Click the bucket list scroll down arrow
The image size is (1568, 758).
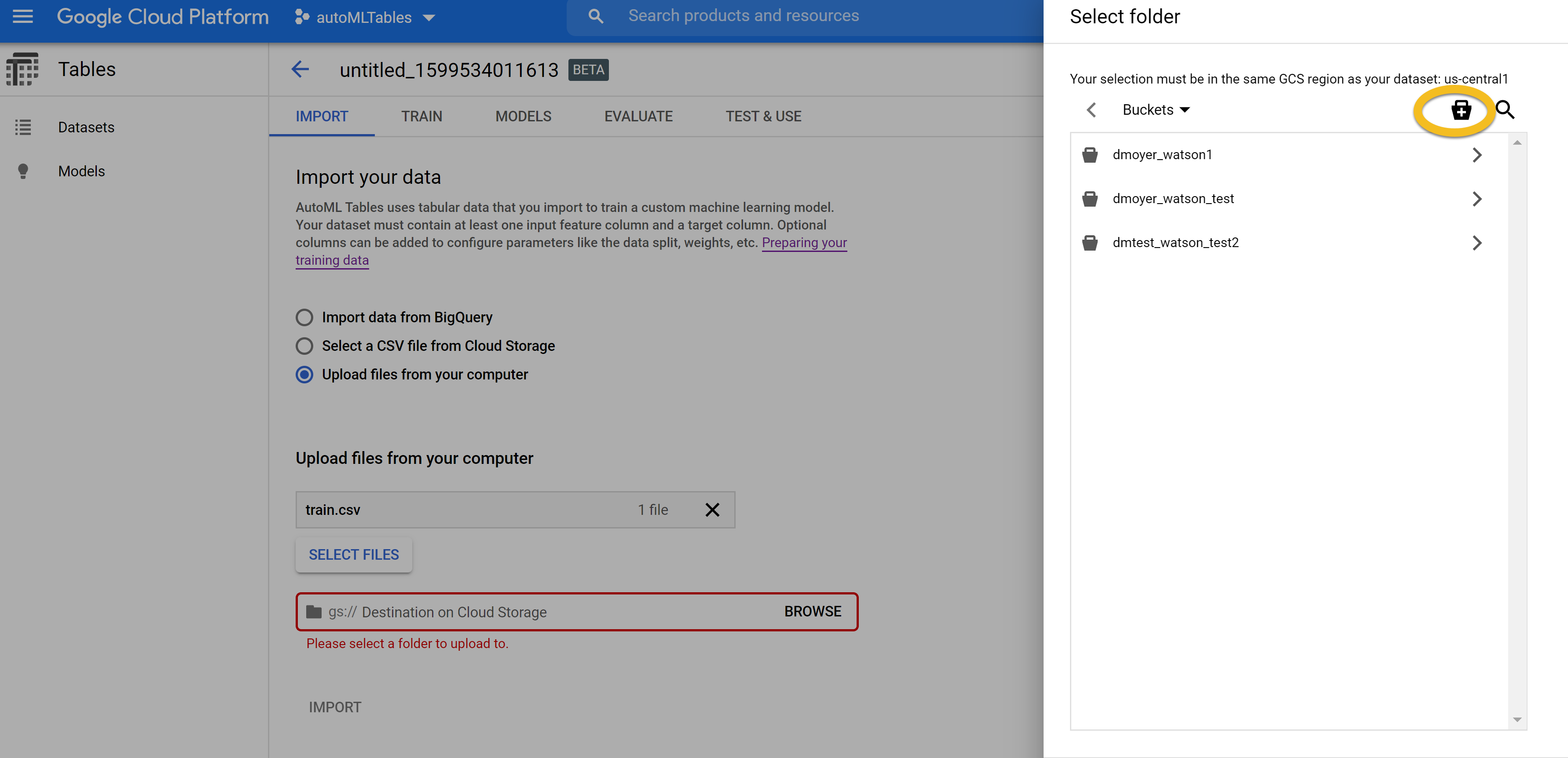[x=1517, y=720]
